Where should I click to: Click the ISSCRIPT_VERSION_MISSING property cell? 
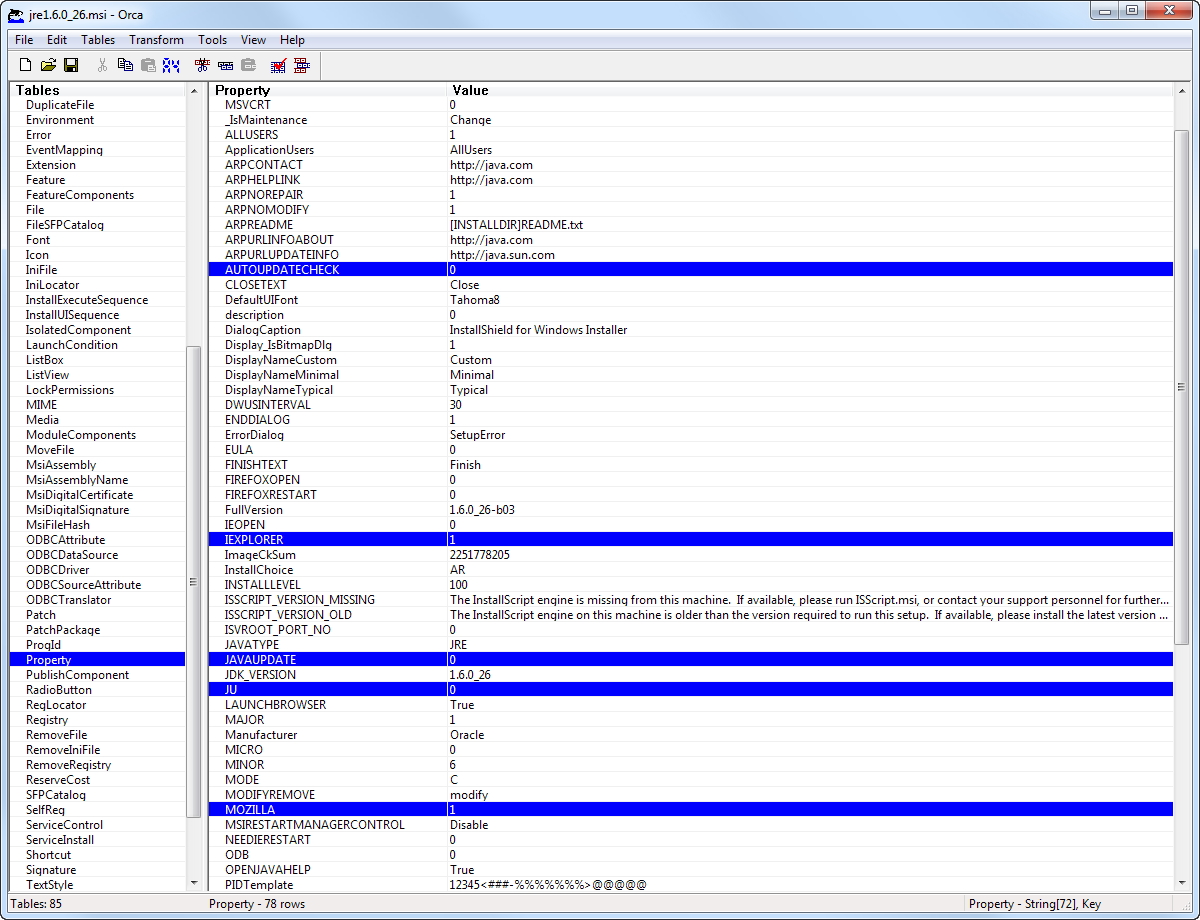click(329, 600)
